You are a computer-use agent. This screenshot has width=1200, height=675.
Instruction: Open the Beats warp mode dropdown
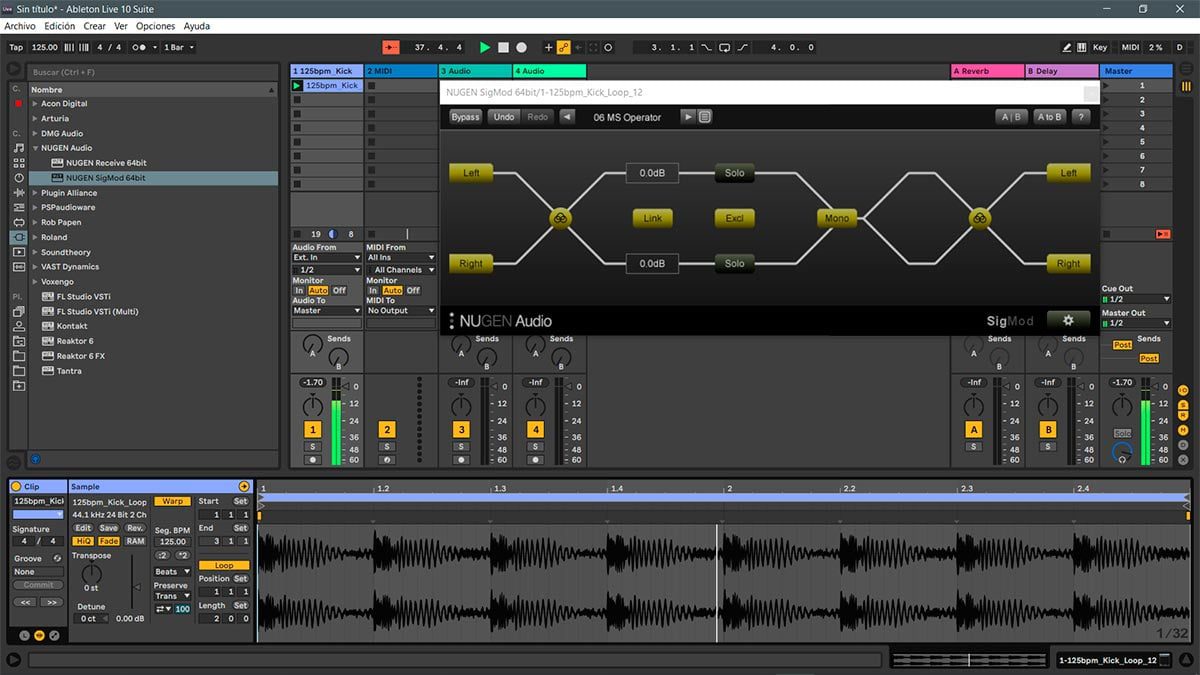[x=172, y=572]
